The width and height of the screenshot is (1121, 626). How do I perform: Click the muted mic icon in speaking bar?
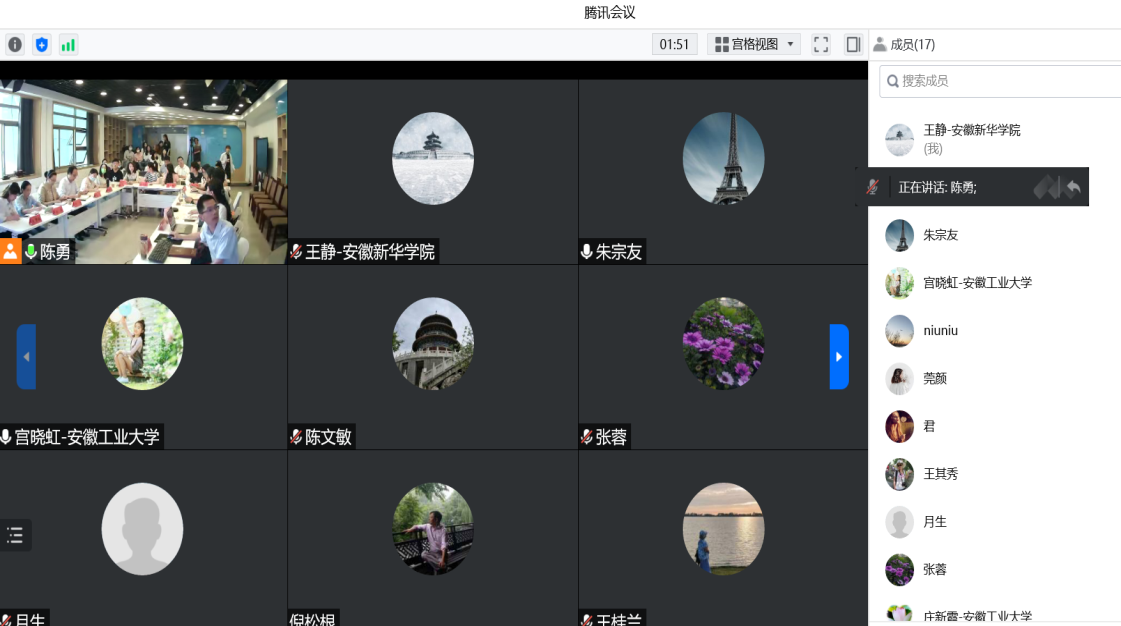873,187
